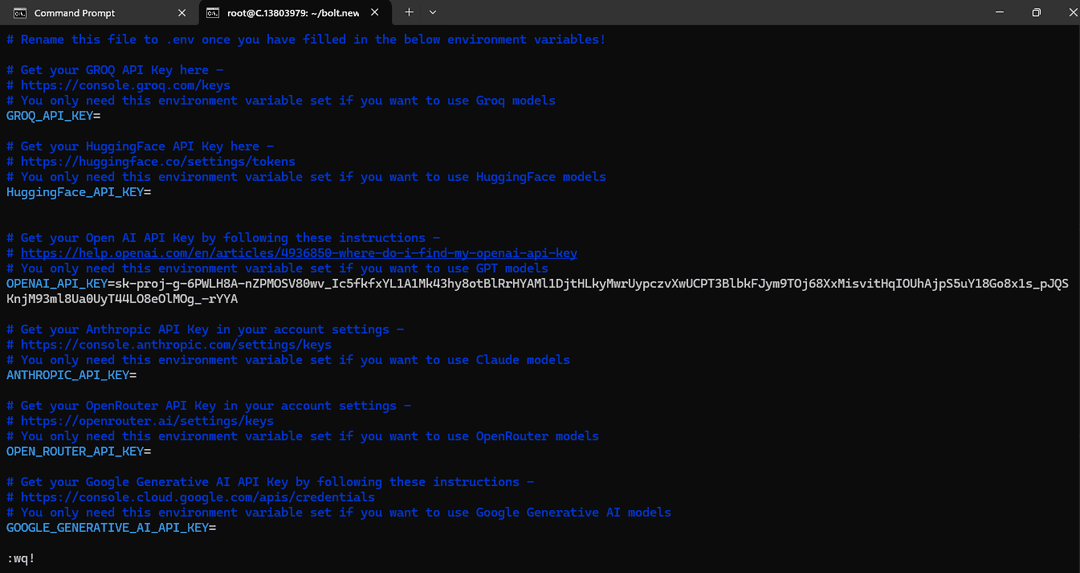Screen dimensions: 1080x573
Task: Minimize the terminal window
Action: [x=999, y=12]
